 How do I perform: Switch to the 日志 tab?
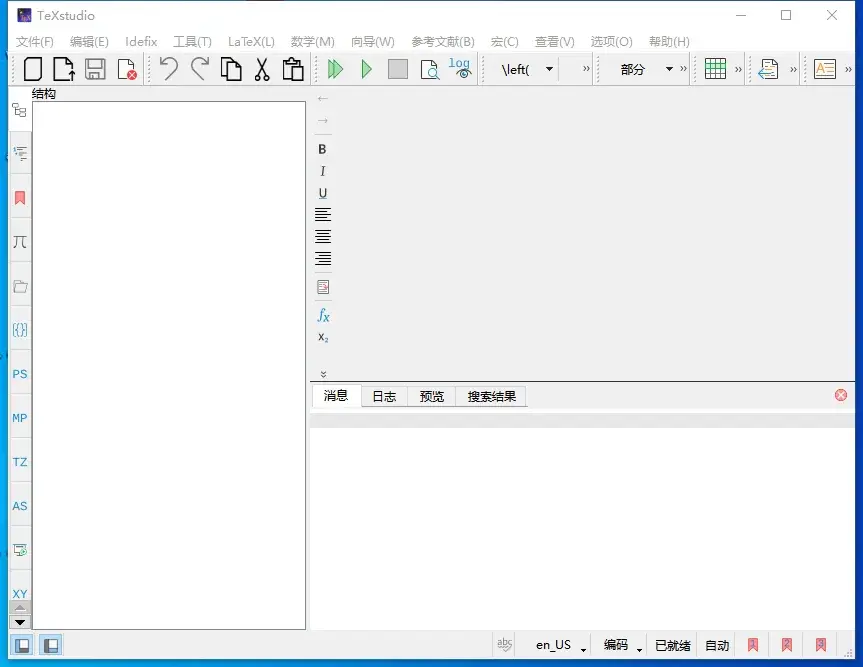pos(383,396)
